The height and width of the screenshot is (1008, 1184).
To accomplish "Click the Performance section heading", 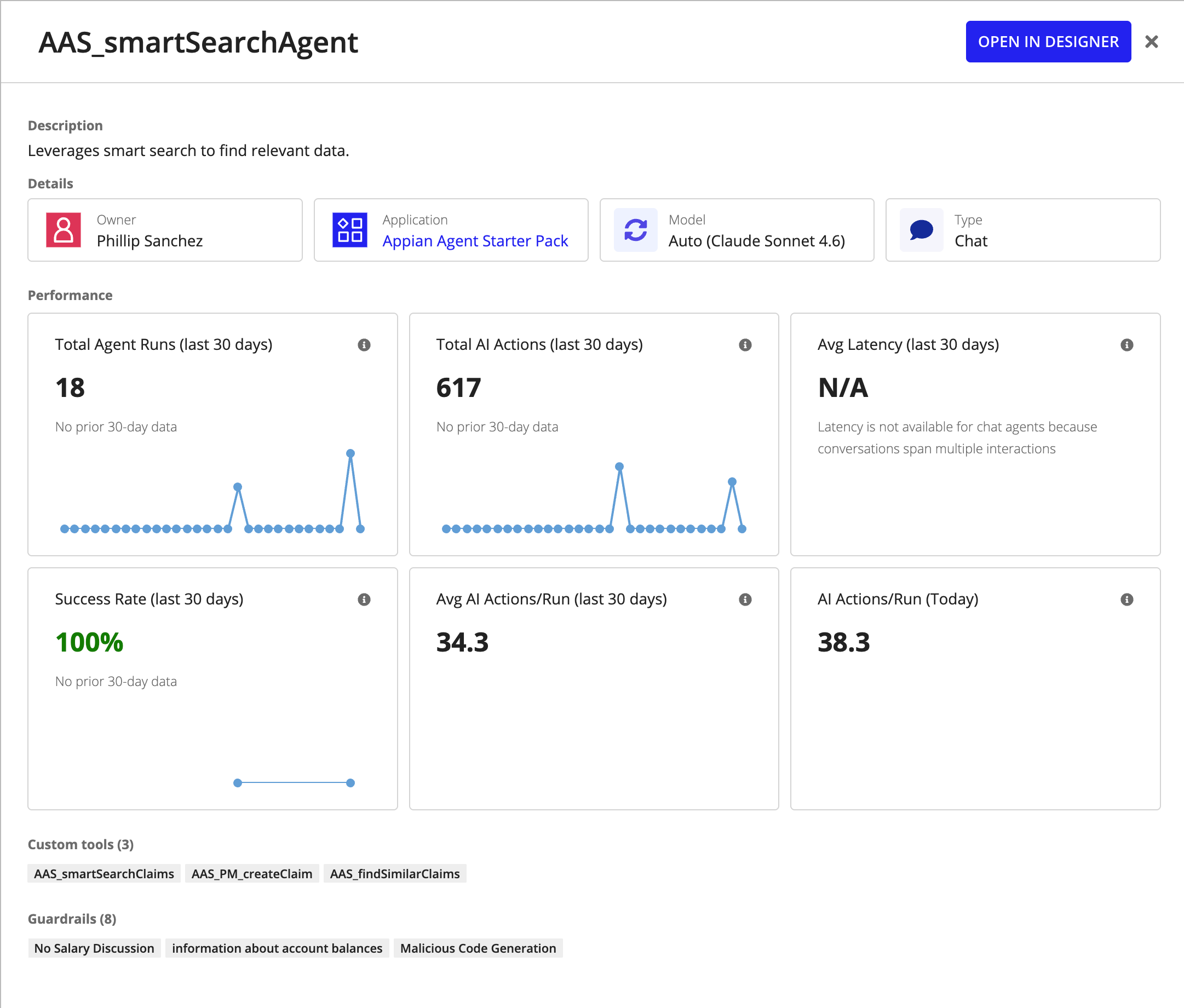I will [x=70, y=295].
